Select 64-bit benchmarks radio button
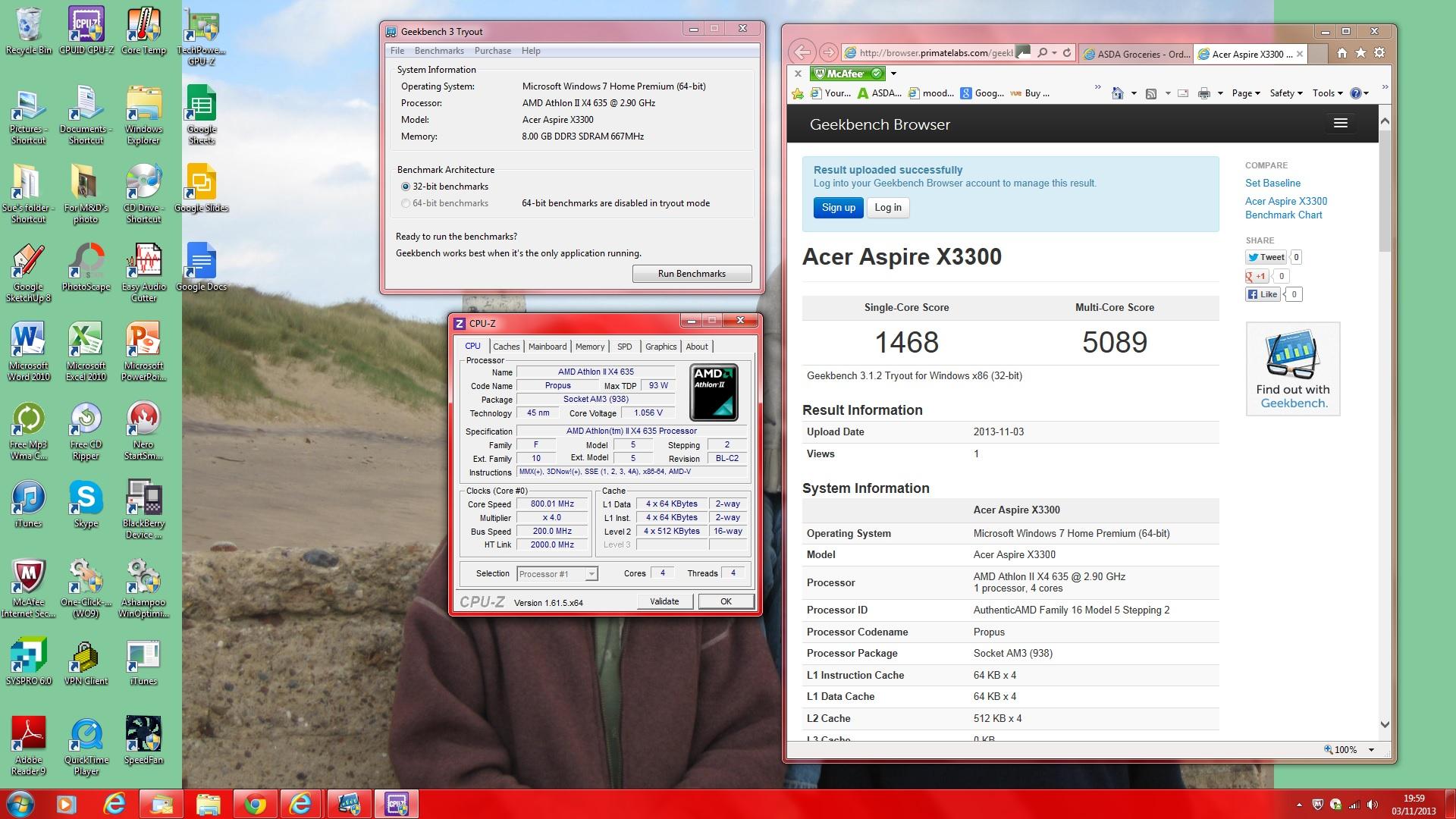The width and height of the screenshot is (1456, 819). pos(406,203)
